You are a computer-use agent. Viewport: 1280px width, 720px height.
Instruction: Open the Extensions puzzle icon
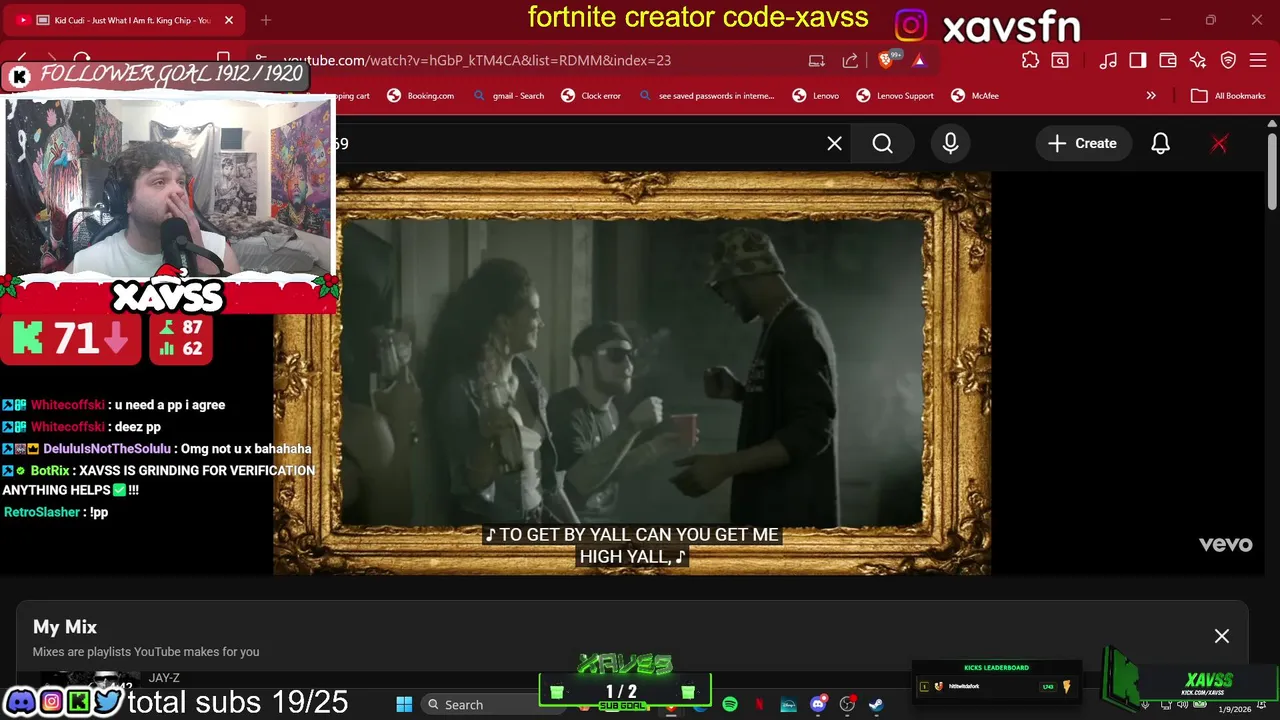[1030, 60]
